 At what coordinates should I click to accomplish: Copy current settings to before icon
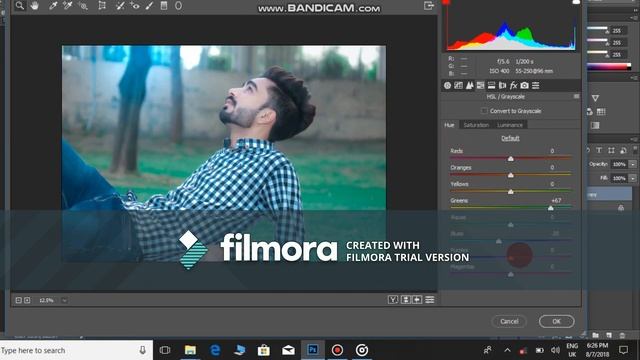[x=417, y=300]
